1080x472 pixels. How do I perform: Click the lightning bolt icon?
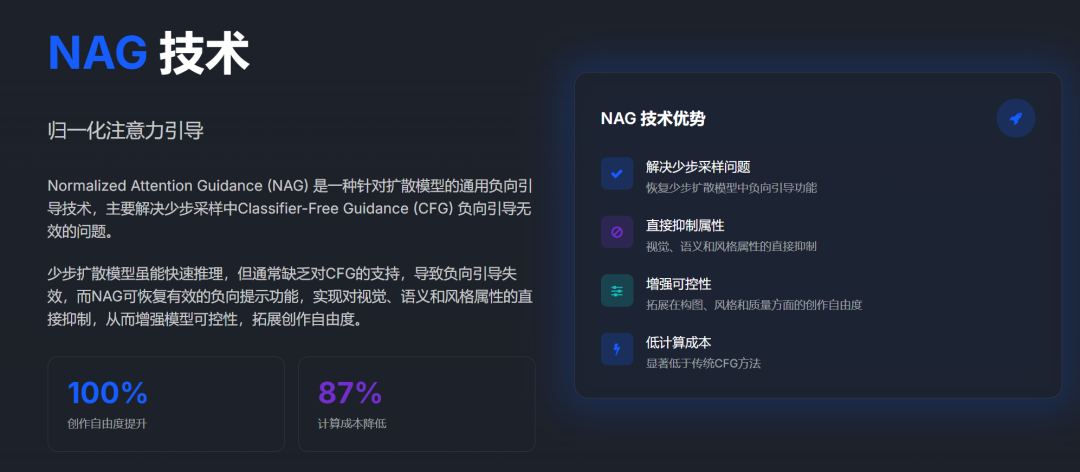(617, 348)
